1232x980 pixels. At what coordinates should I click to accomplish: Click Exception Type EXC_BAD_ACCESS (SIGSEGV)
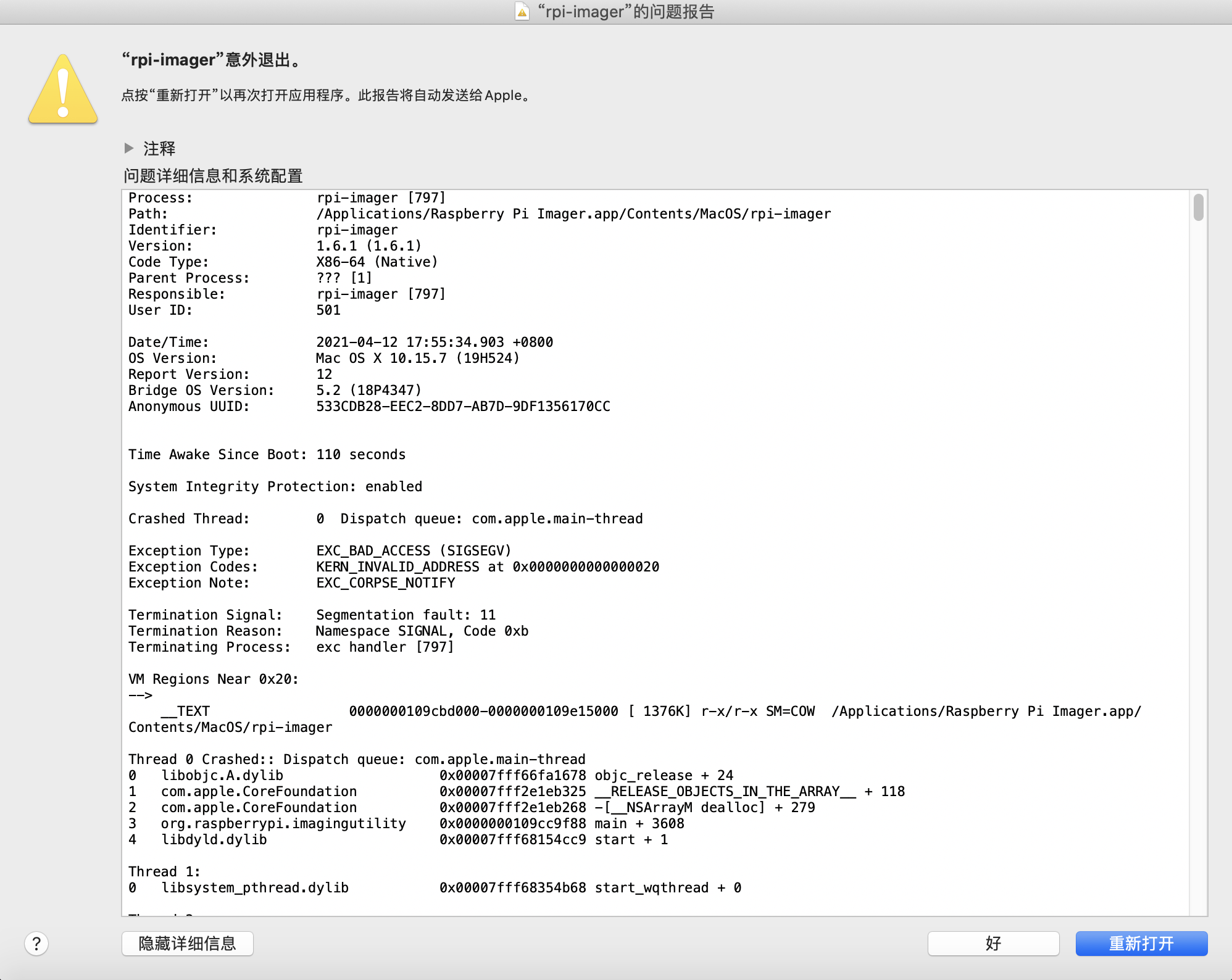(x=414, y=551)
